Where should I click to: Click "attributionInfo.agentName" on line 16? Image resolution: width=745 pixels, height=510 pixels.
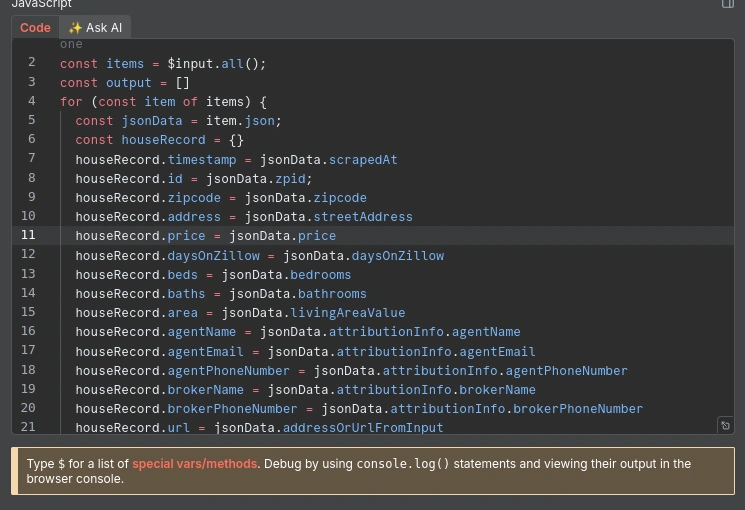coord(425,332)
